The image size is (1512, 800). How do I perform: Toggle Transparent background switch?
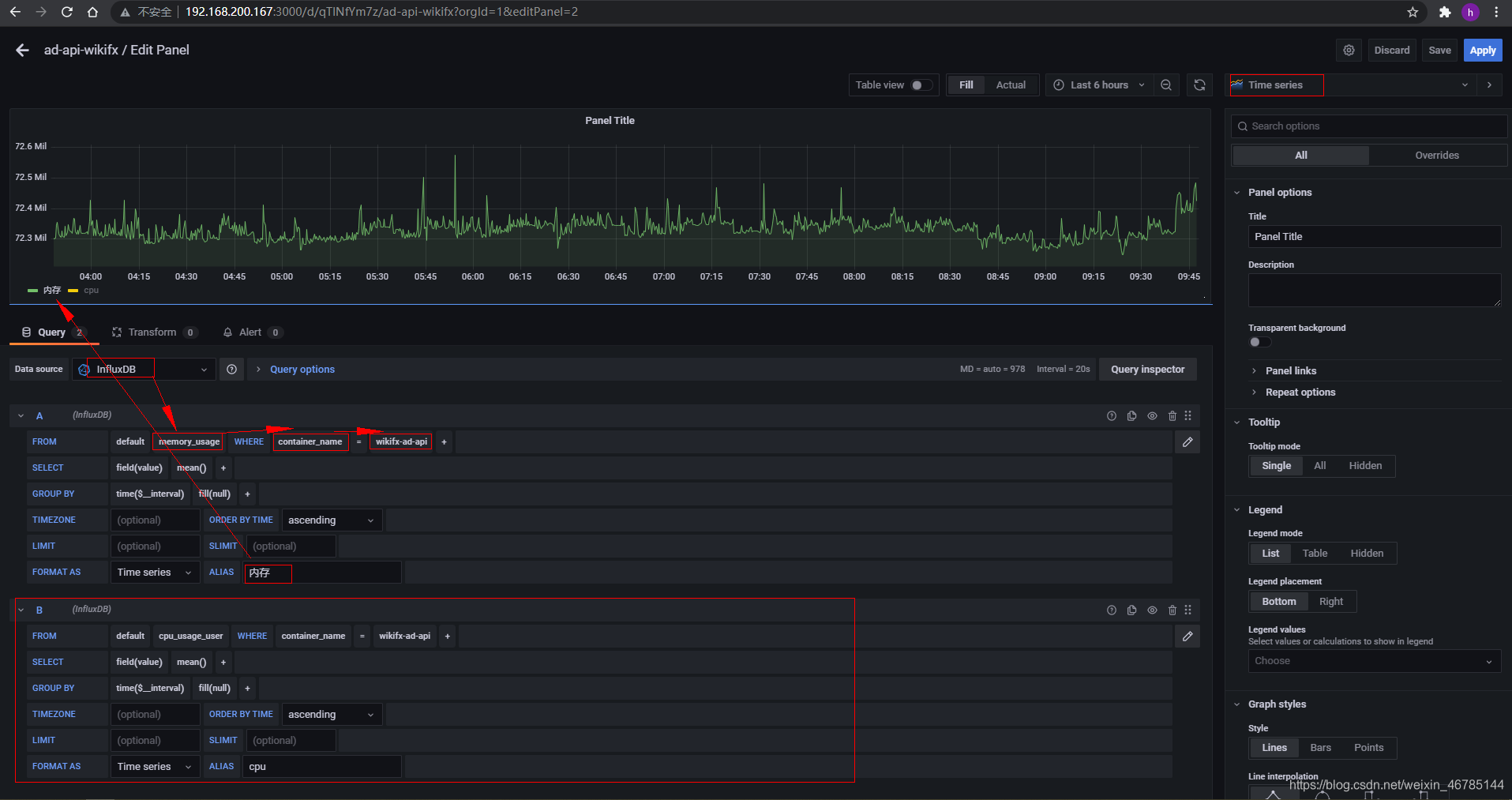point(1259,342)
